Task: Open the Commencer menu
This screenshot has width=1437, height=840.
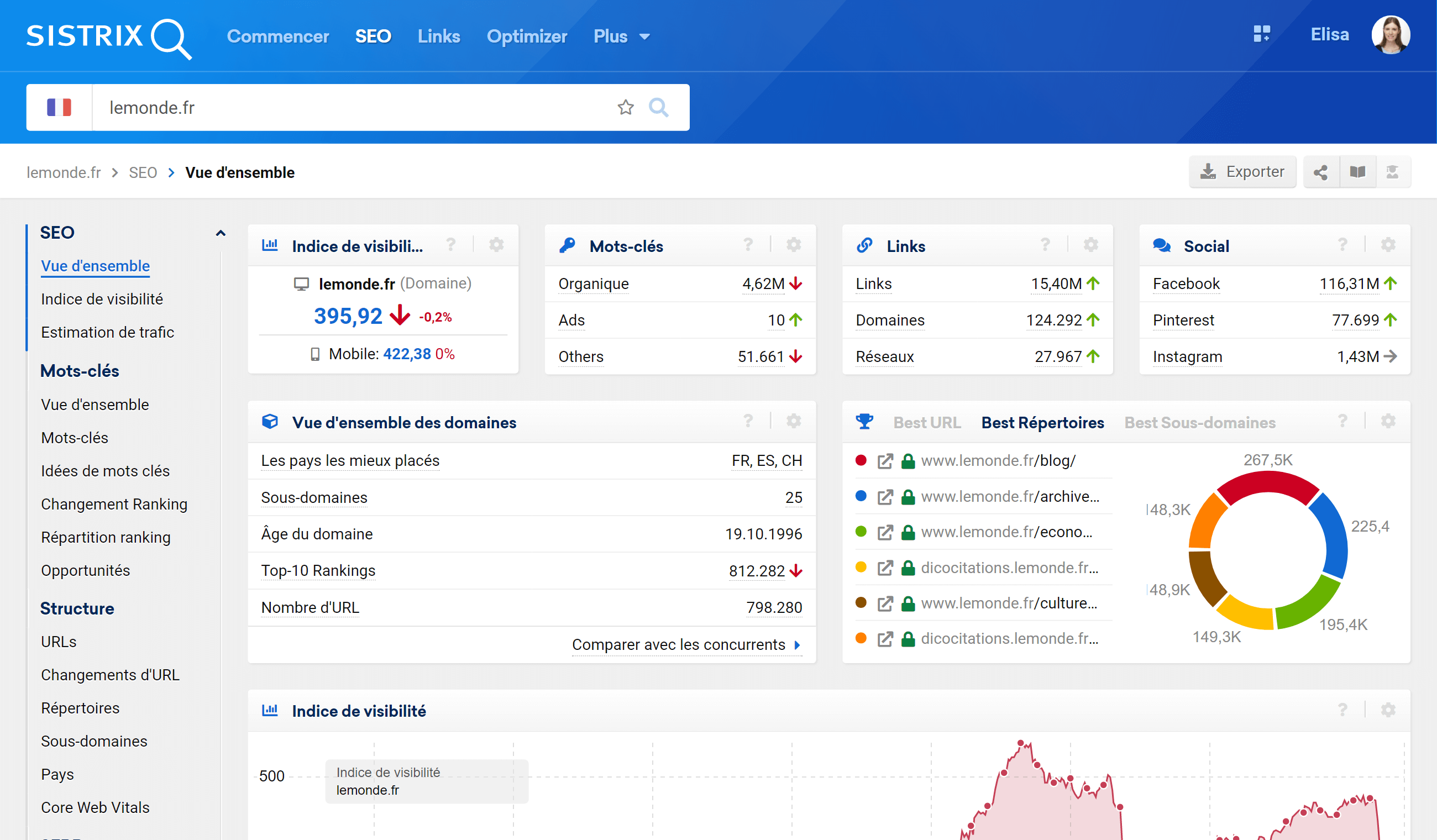Action: [277, 36]
